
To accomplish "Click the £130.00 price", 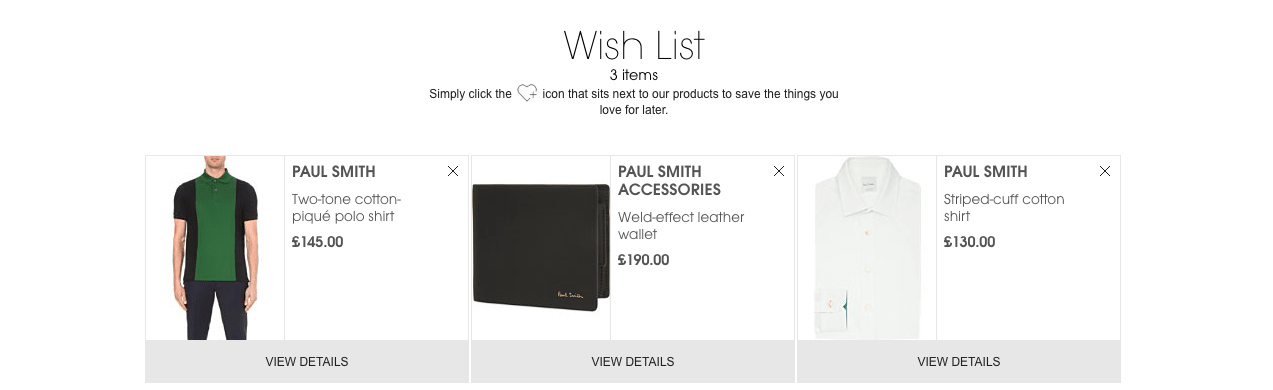I will (969, 242).
